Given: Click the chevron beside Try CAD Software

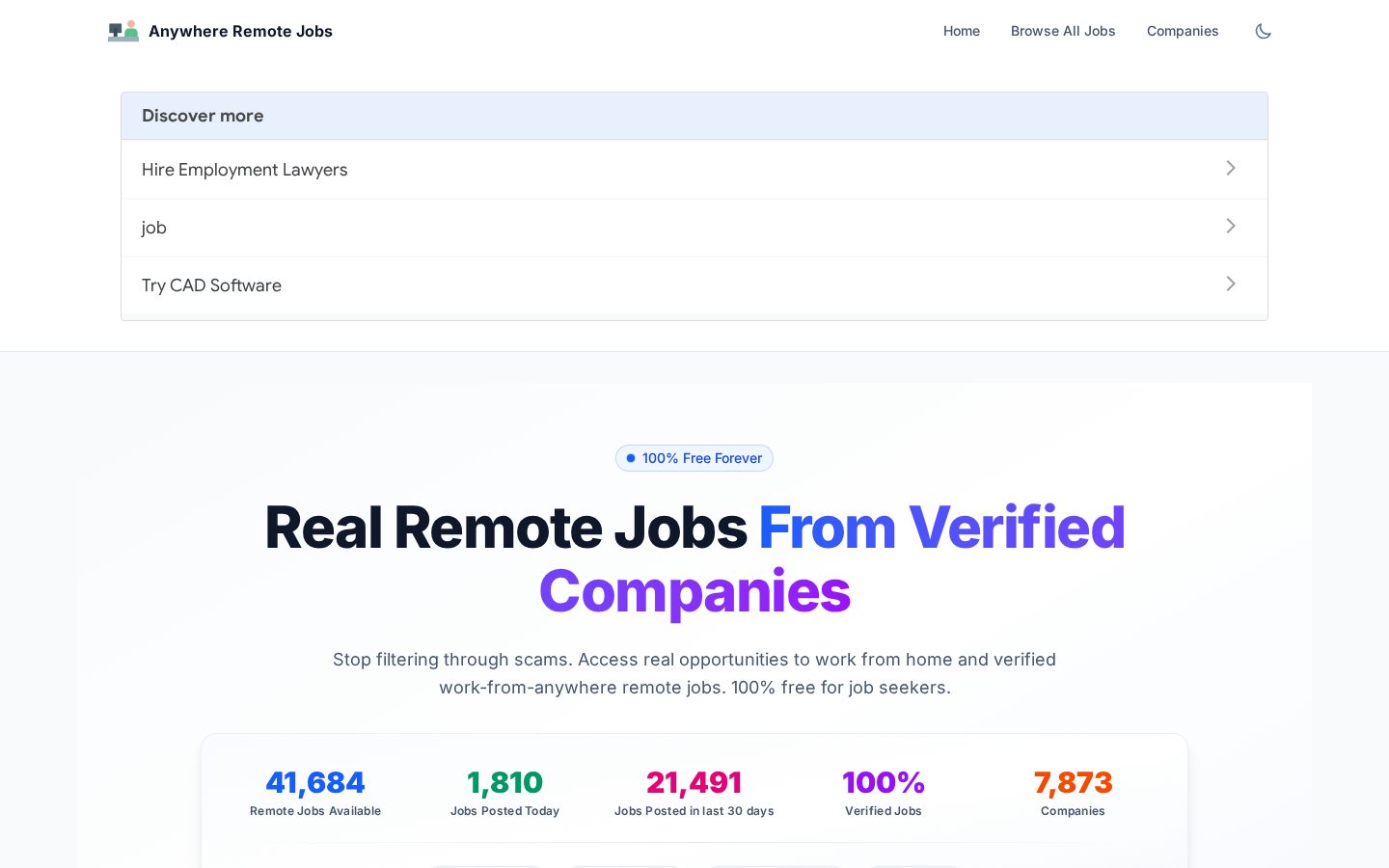Looking at the screenshot, I should pos(1231,284).
